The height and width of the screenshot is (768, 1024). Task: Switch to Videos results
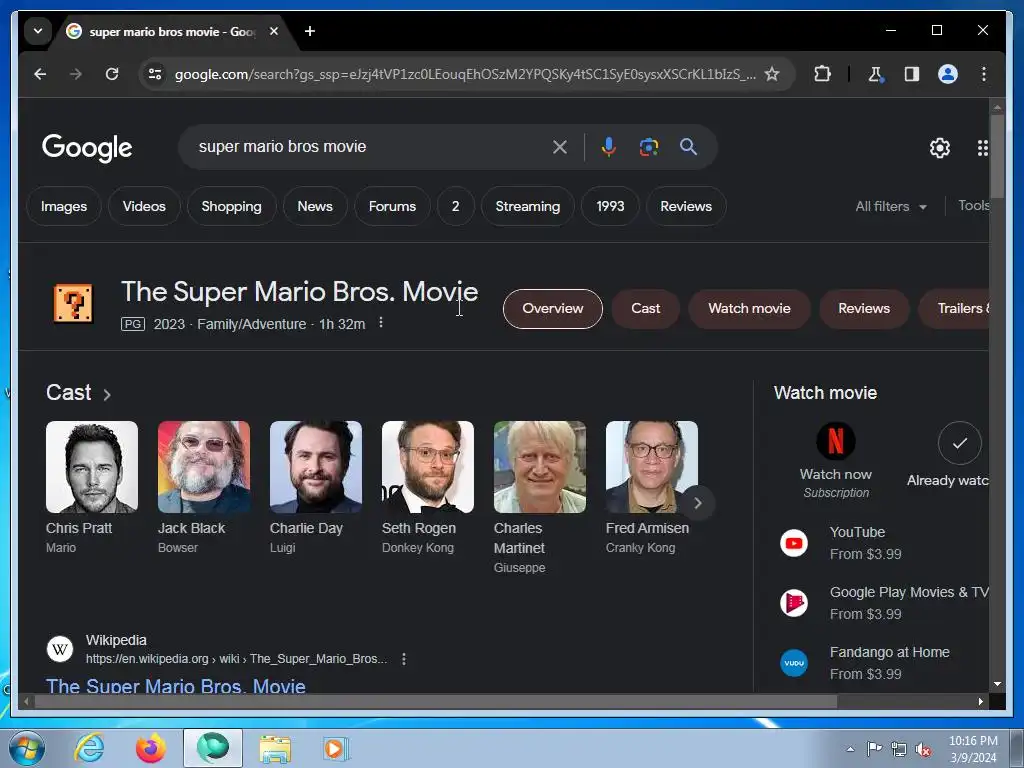(x=144, y=206)
